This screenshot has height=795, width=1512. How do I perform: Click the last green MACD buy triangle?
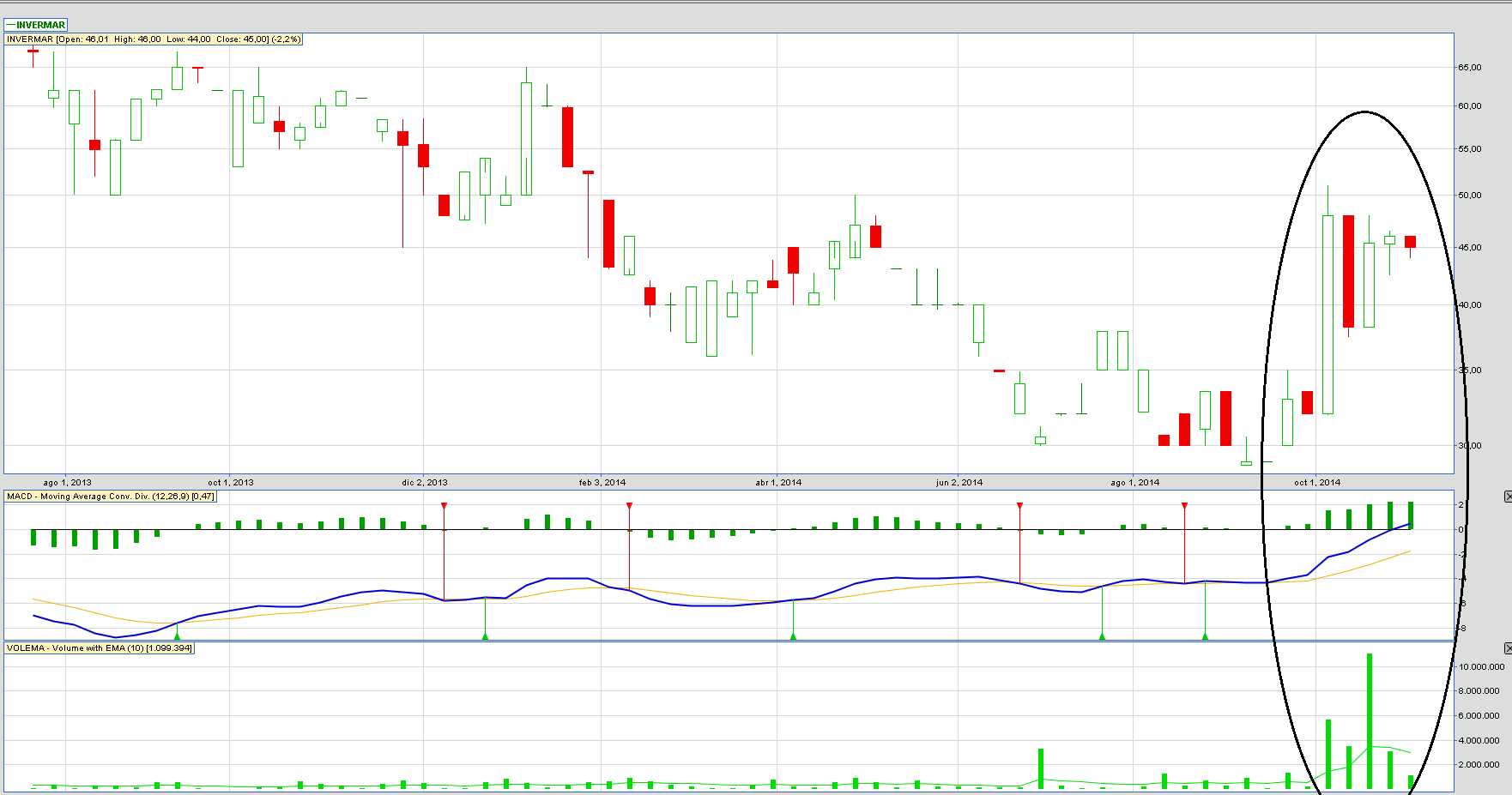(x=1205, y=635)
